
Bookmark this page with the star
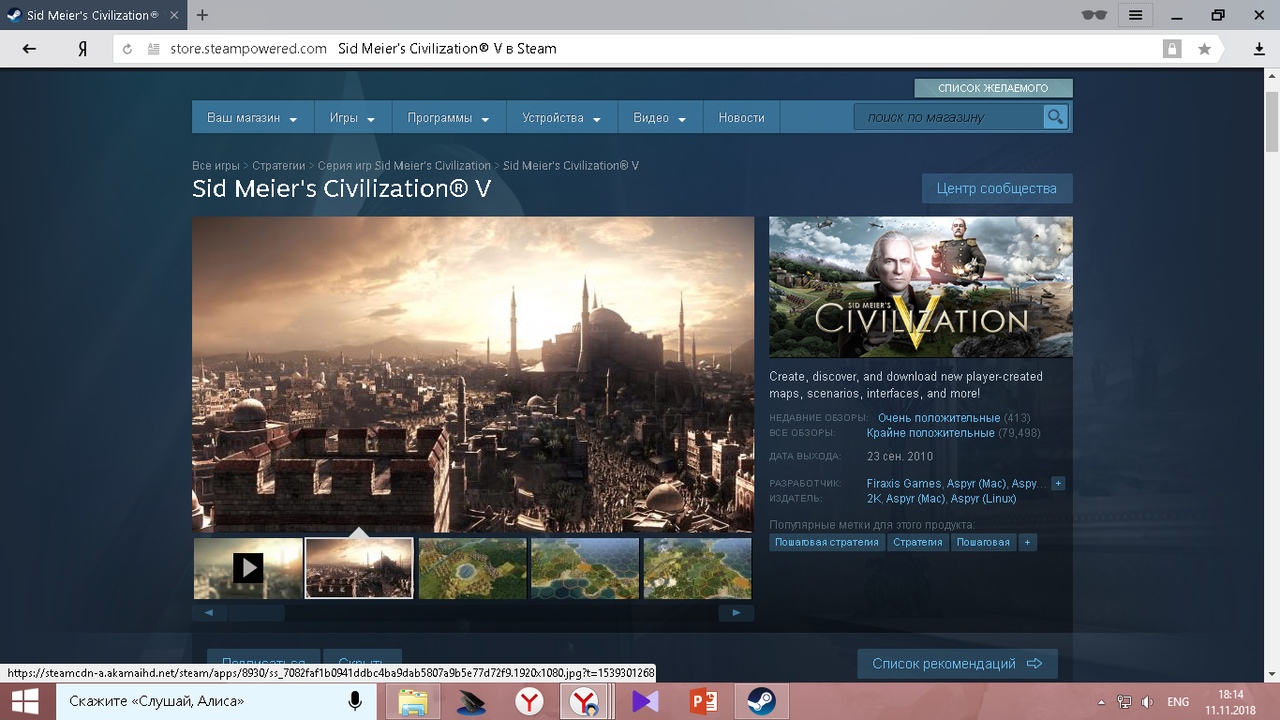(1205, 48)
